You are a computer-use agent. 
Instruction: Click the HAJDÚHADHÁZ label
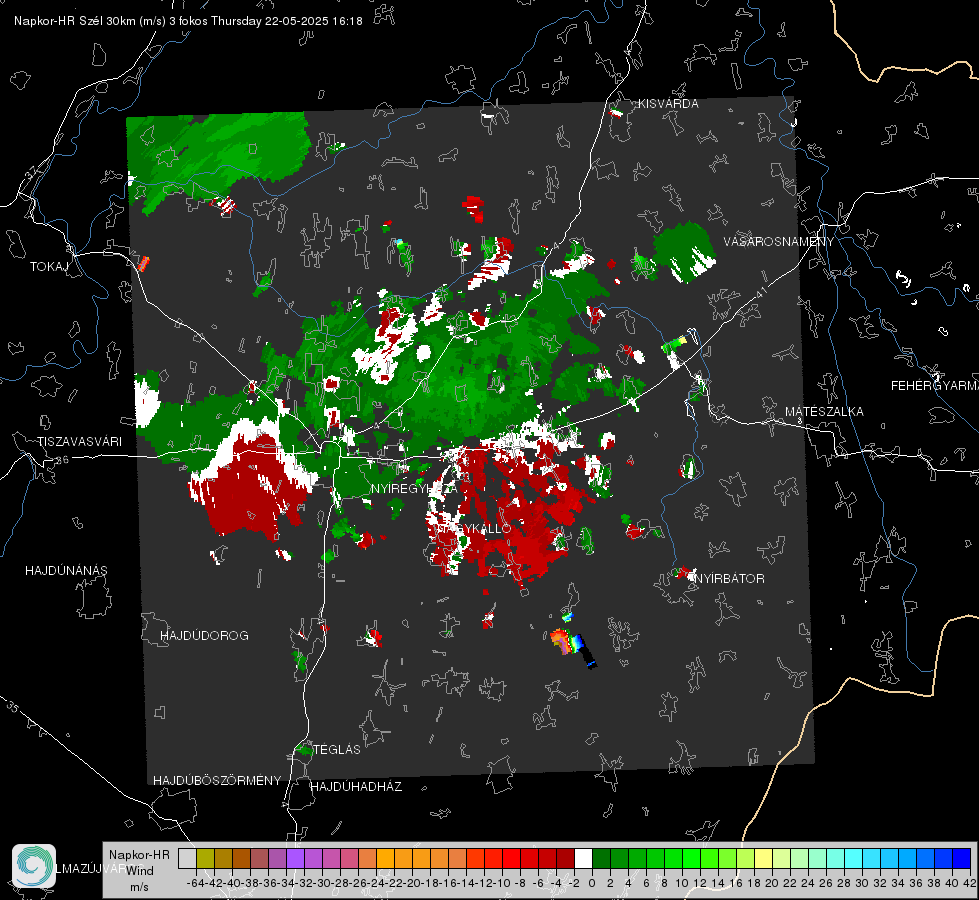tap(356, 787)
